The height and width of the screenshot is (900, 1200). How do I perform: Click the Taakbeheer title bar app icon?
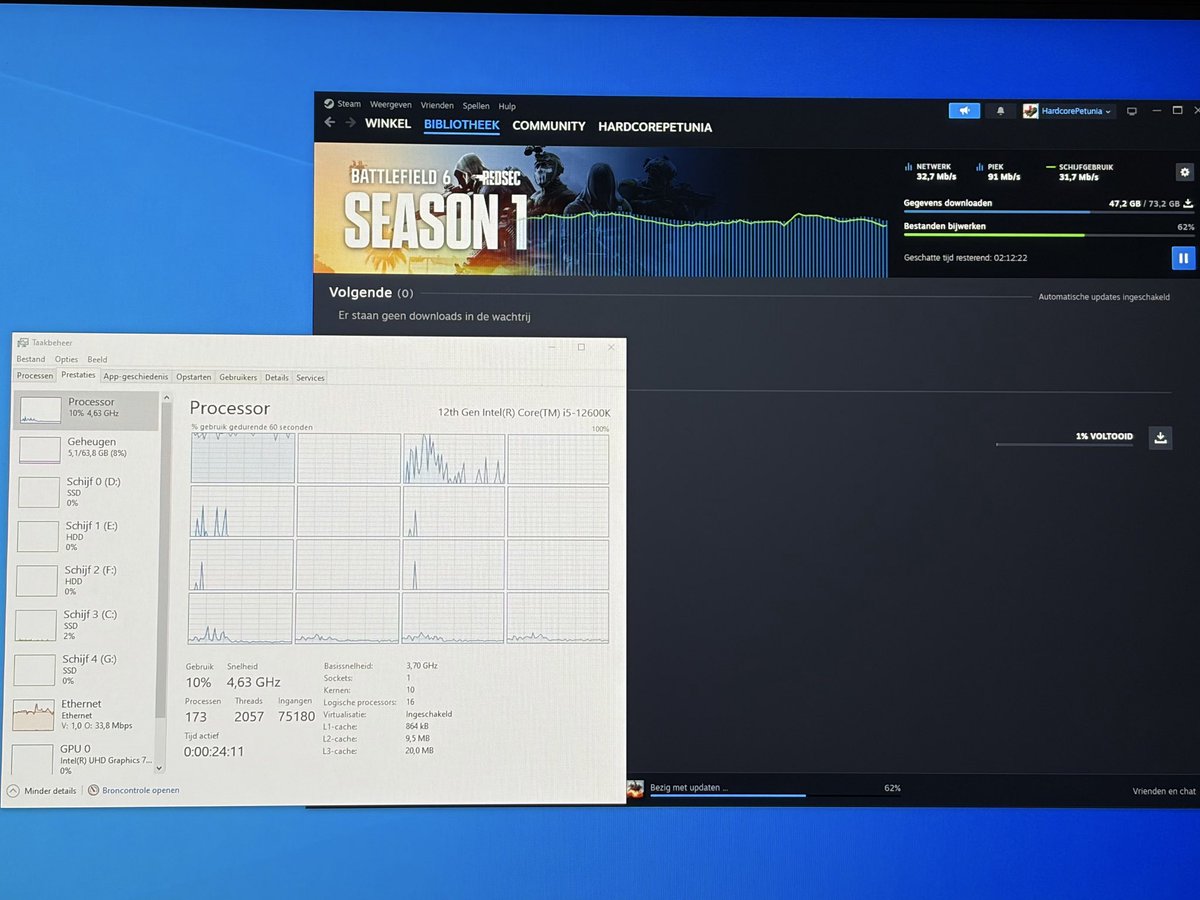tap(23, 343)
